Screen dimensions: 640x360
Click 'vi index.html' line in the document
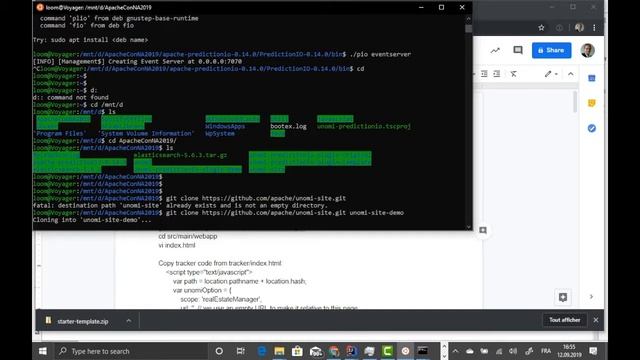177,245
